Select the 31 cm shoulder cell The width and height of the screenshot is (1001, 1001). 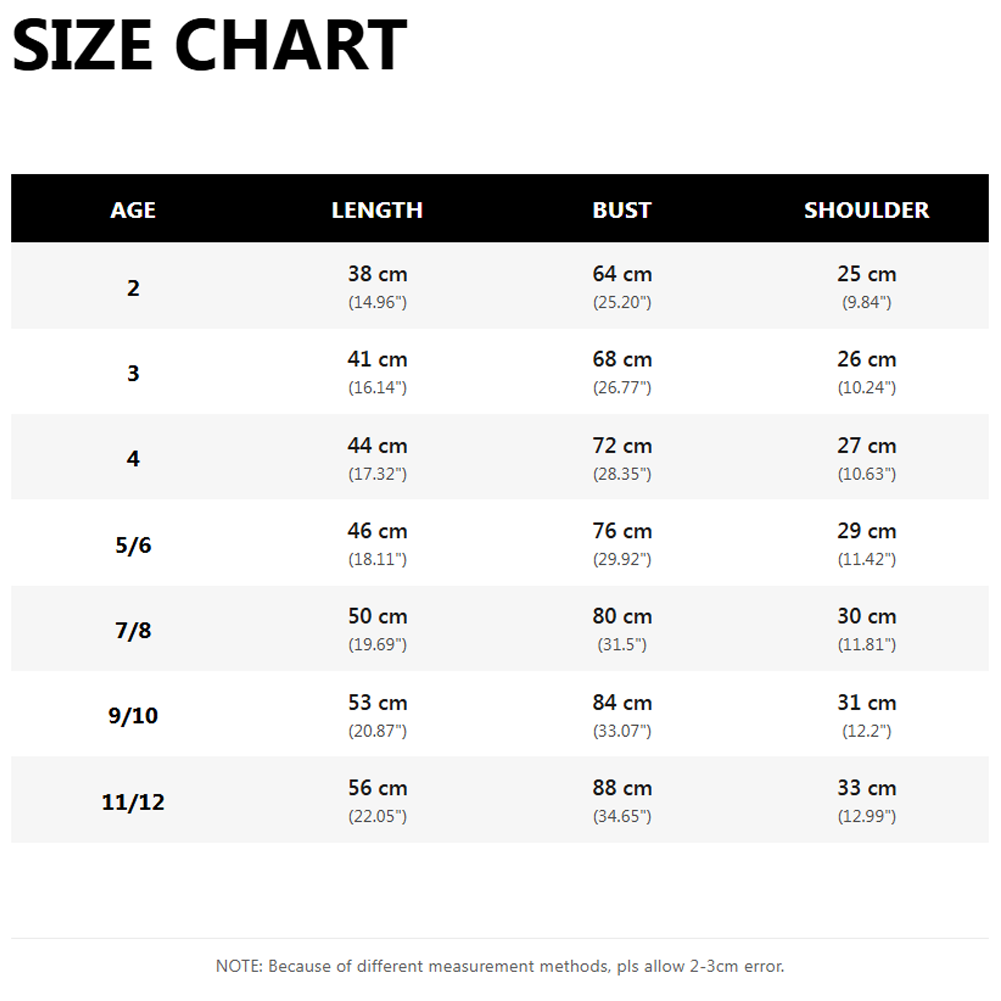[866, 715]
